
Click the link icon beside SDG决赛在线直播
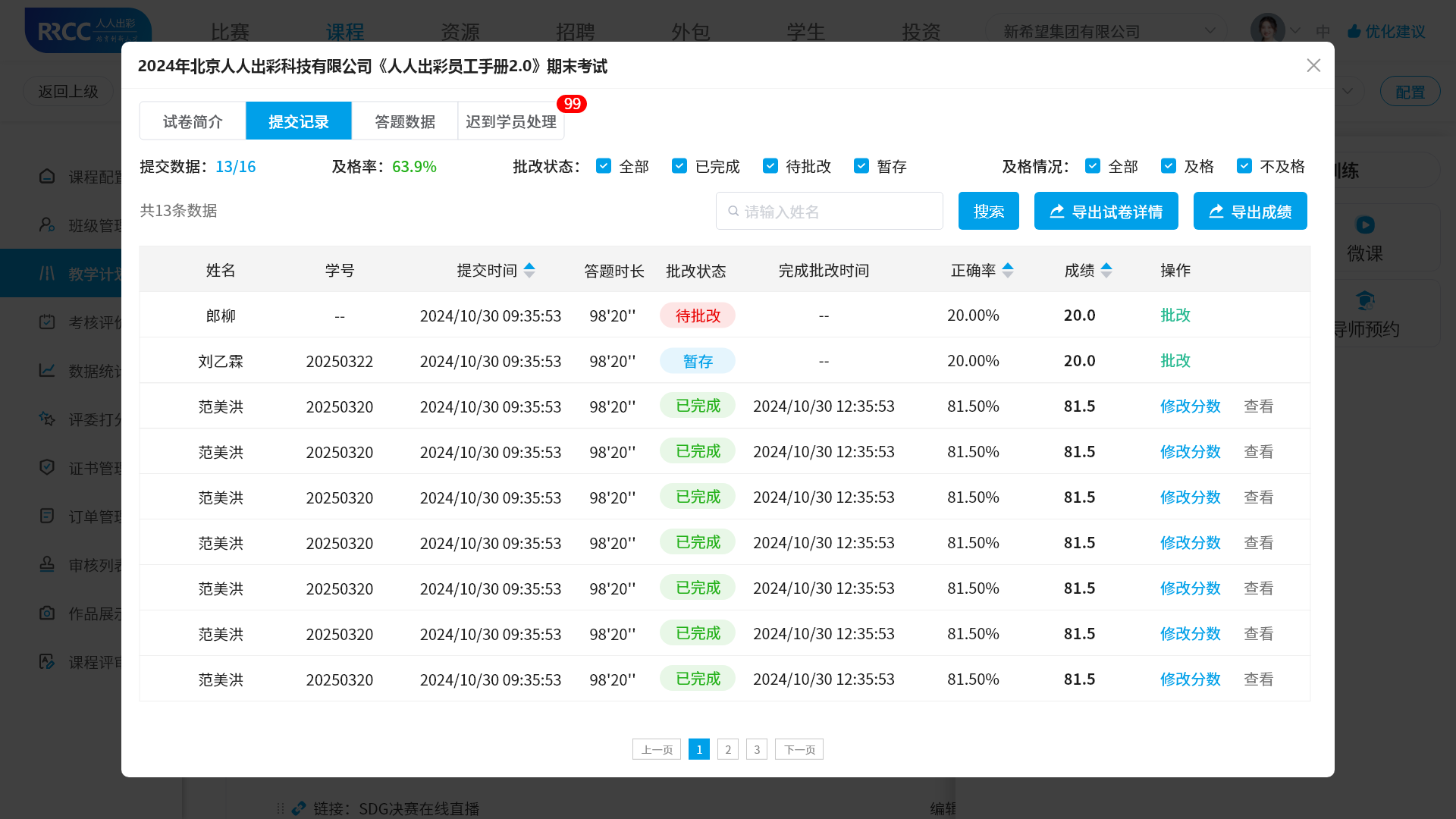299,808
